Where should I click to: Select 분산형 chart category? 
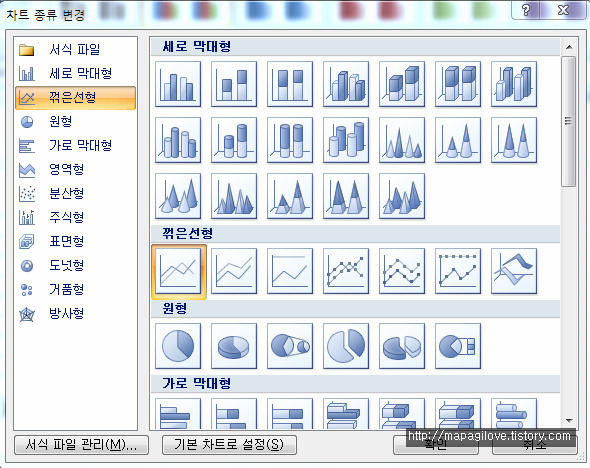pyautogui.click(x=75, y=194)
